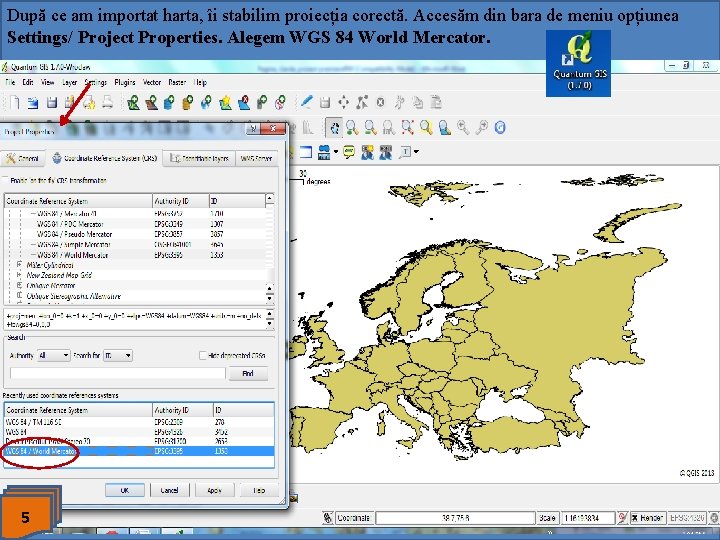Select the Pan Map hand tool
This screenshot has width=720, height=540.
point(334,128)
